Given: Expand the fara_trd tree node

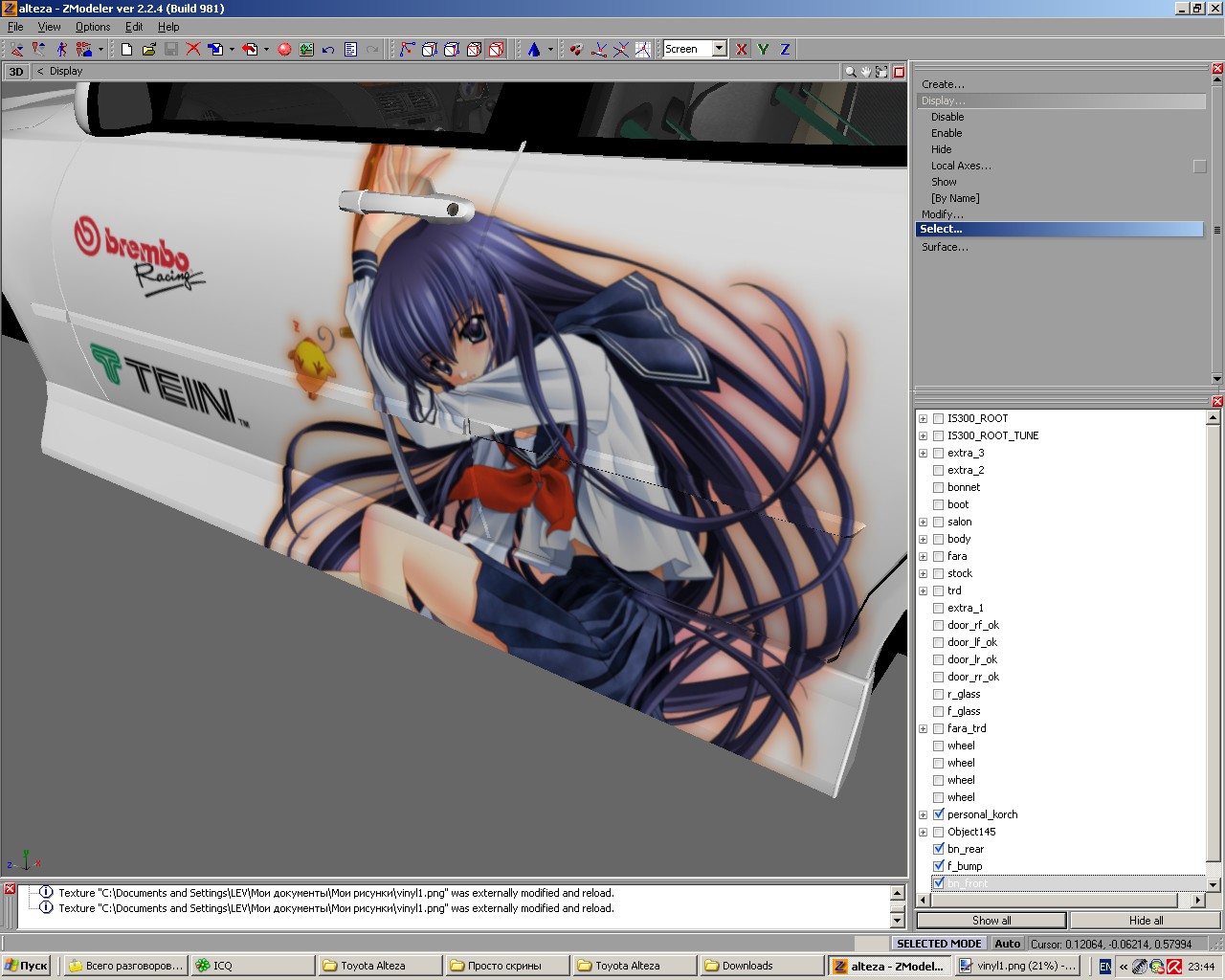Looking at the screenshot, I should click(x=923, y=728).
